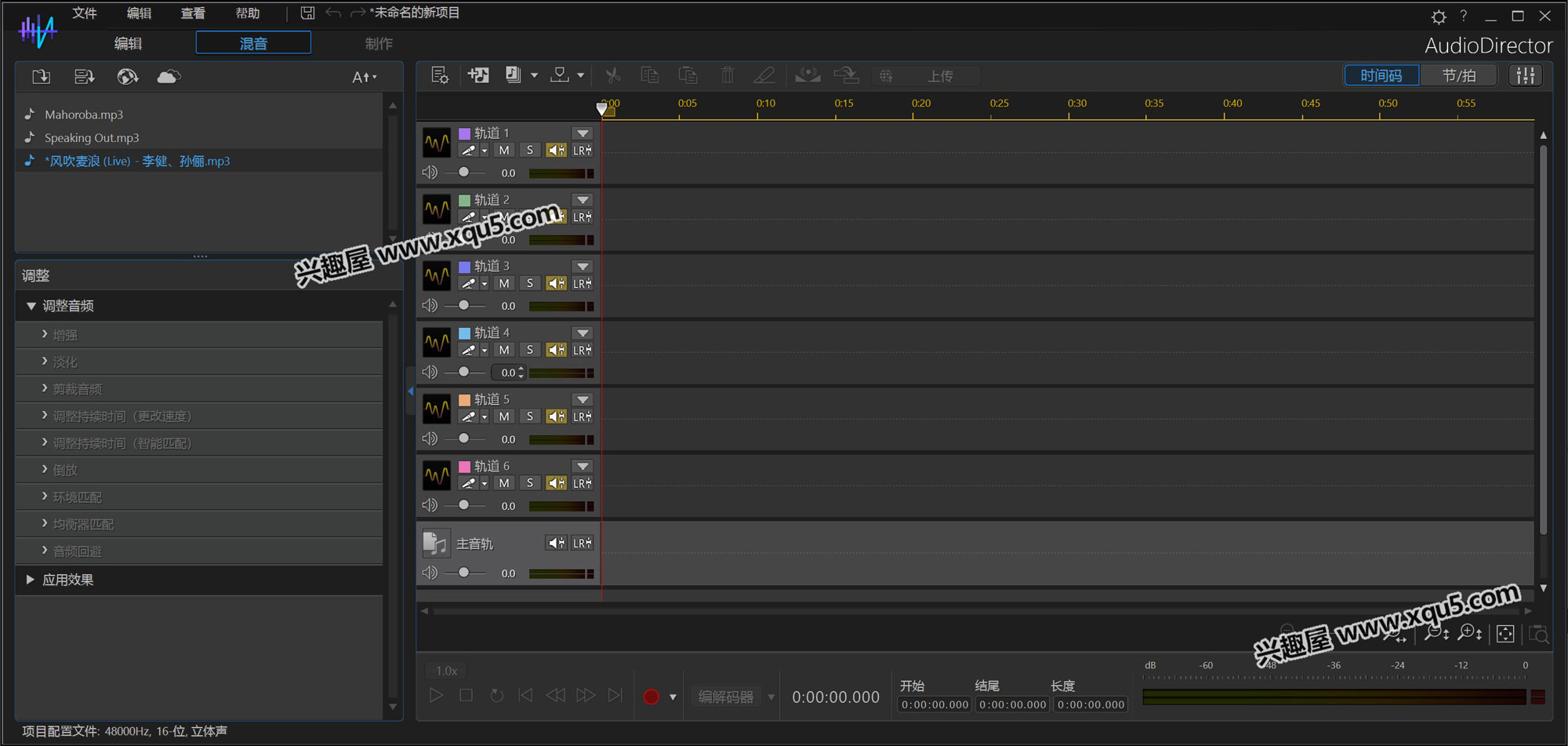1568x746 pixels.
Task: Open the 查看 menu
Action: point(193,13)
